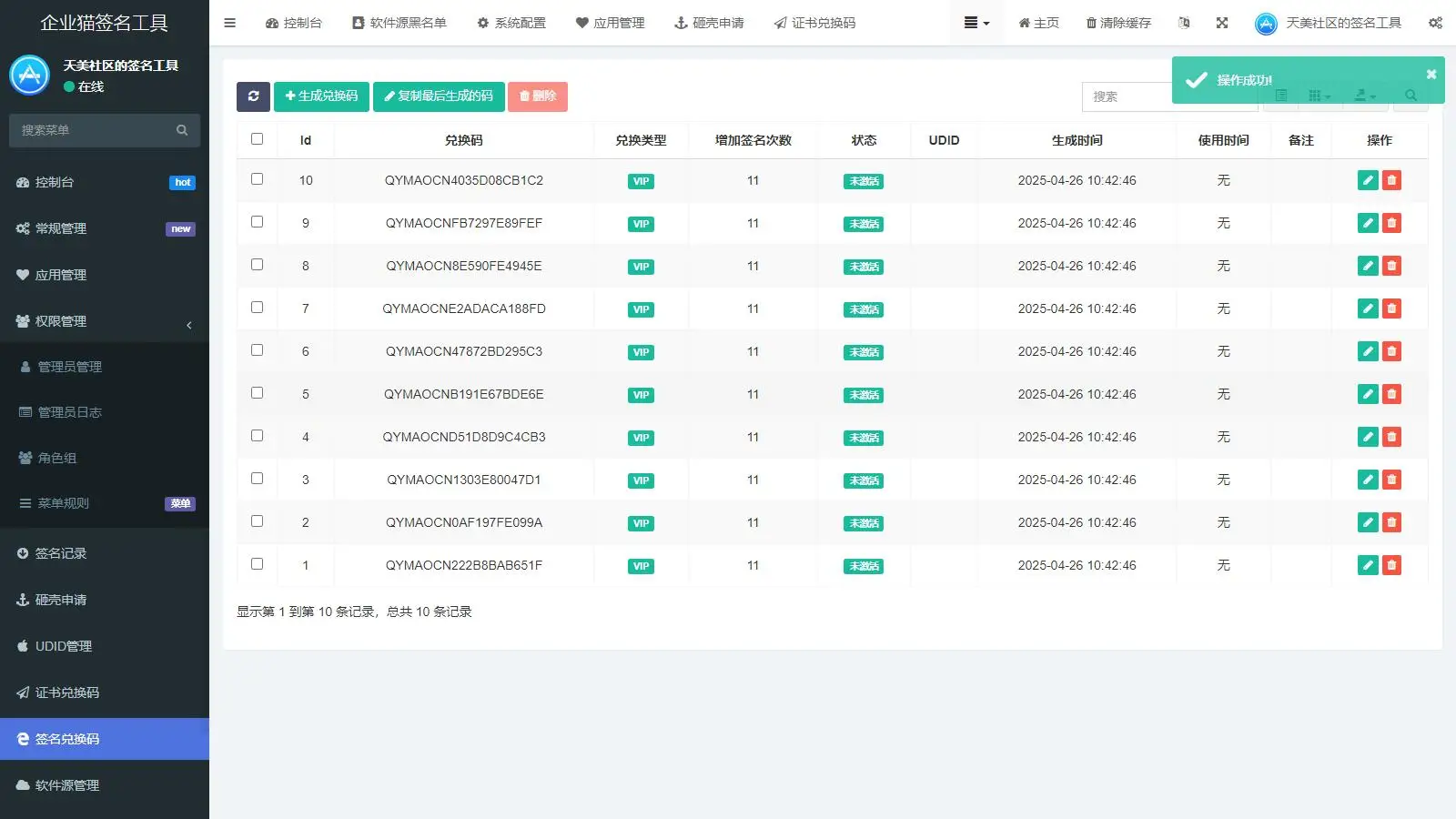Toggle fullscreen with the expand icon
Screen dimensions: 1456x819
(1222, 23)
